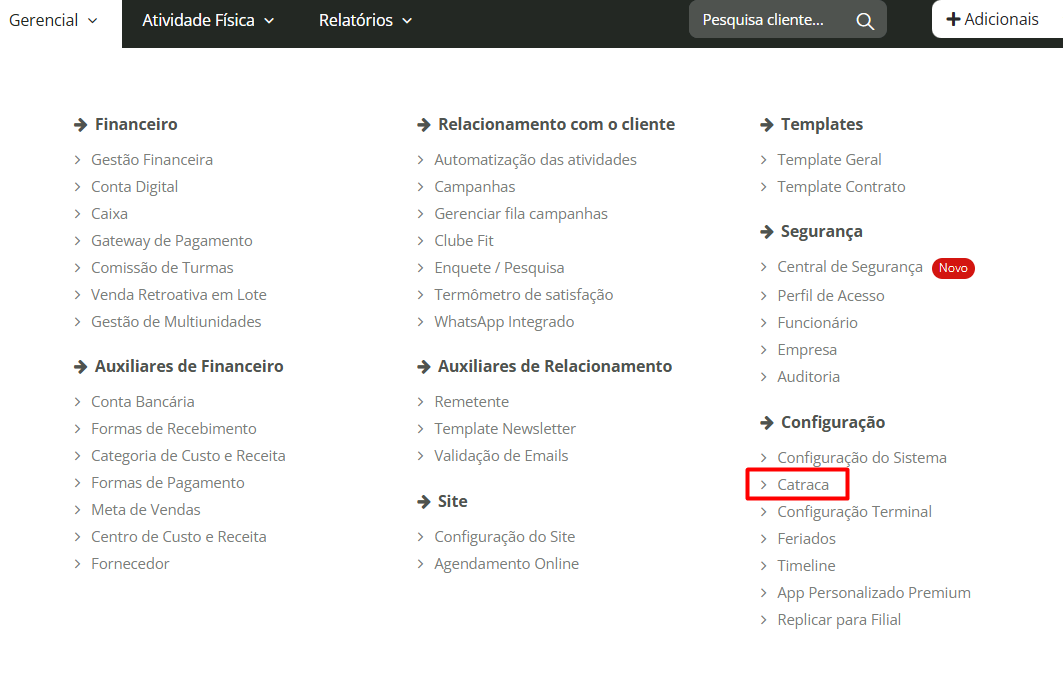Select Gateway de Pagamento
The width and height of the screenshot is (1063, 688).
coord(172,241)
